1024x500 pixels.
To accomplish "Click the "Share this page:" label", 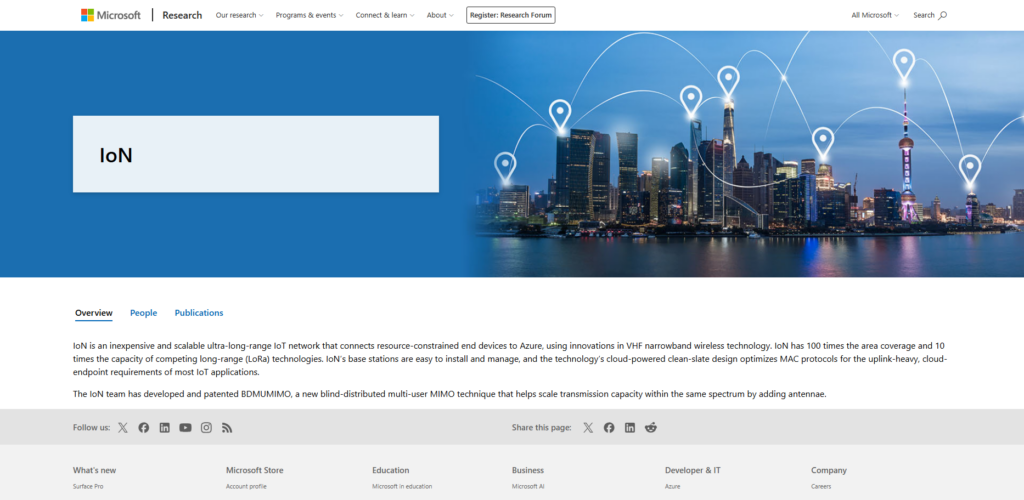I will [x=541, y=428].
